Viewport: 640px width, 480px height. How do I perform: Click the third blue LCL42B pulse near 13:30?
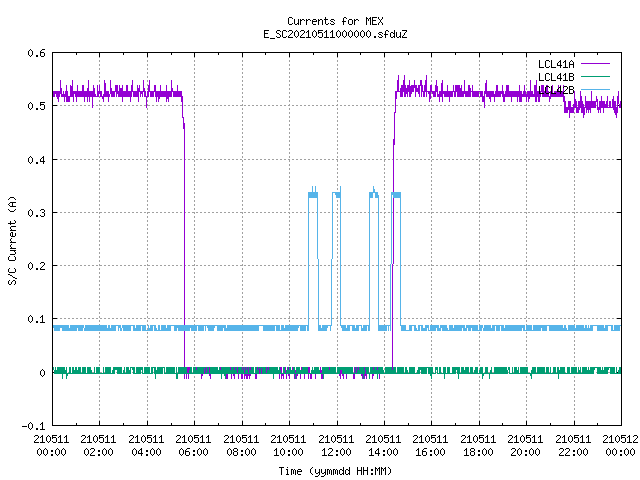(x=374, y=258)
